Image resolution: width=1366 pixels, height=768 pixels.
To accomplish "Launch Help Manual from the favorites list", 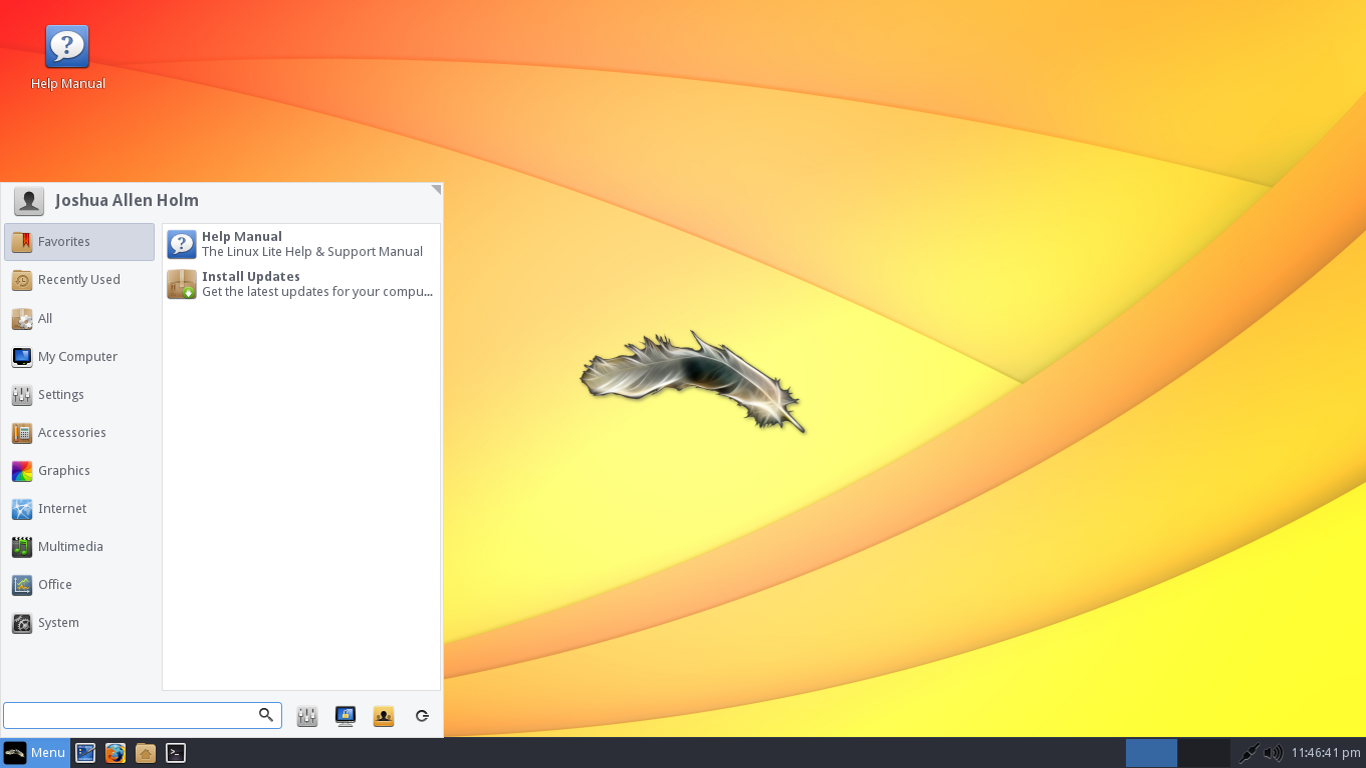I will coord(301,244).
